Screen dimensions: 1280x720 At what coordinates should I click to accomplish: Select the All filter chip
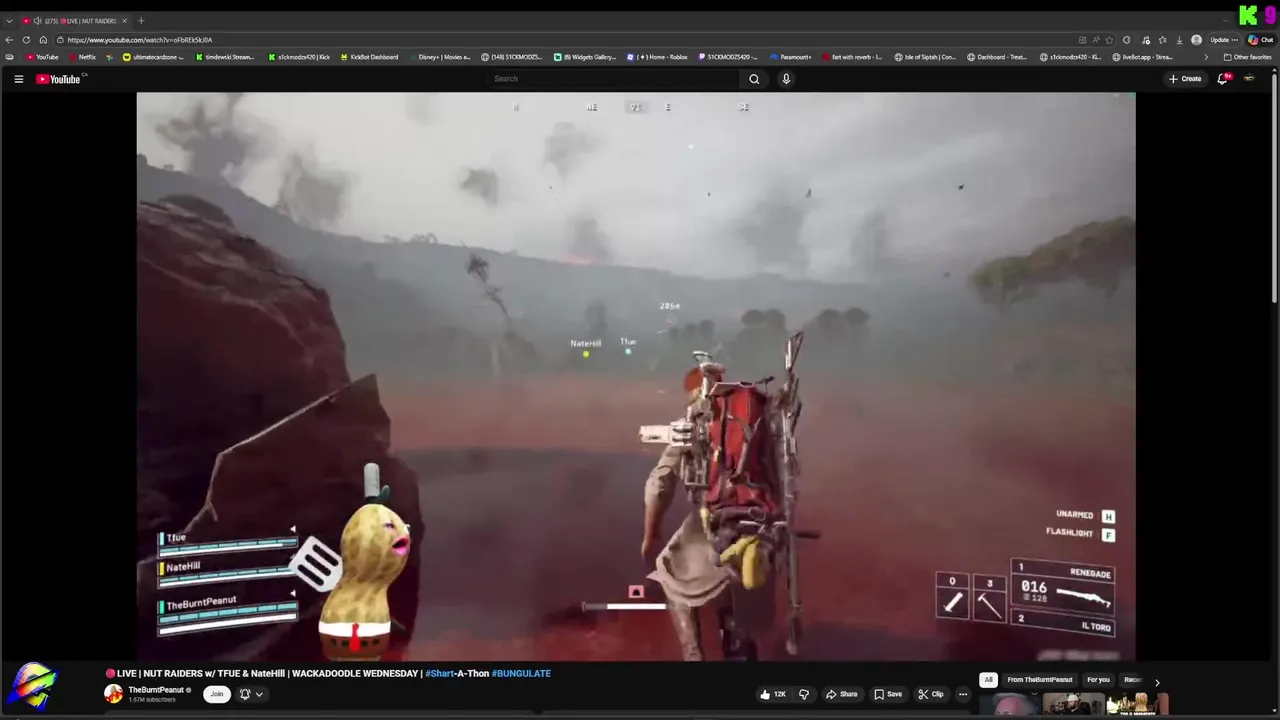[988, 680]
